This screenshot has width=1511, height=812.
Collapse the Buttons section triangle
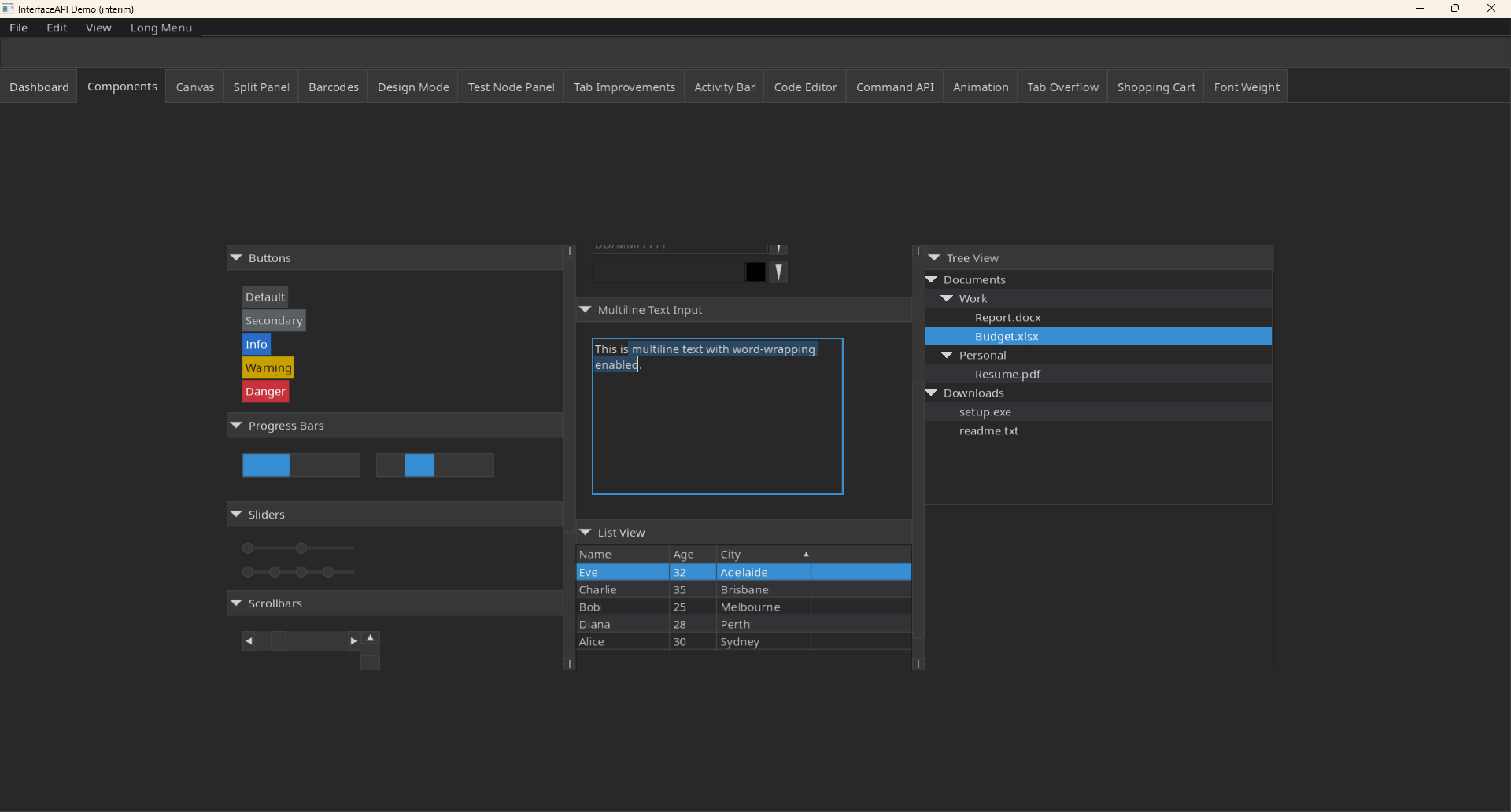(x=236, y=258)
